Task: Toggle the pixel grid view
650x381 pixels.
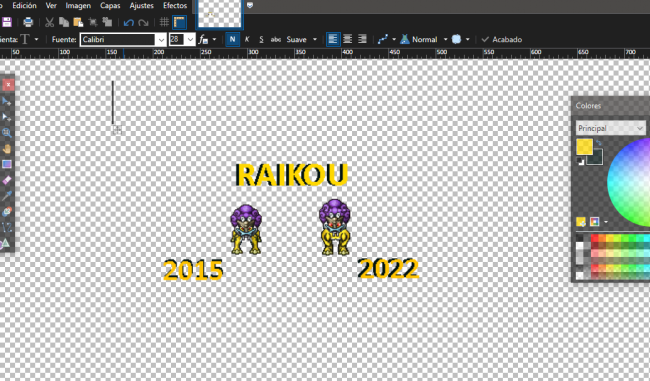Action: tap(164, 22)
